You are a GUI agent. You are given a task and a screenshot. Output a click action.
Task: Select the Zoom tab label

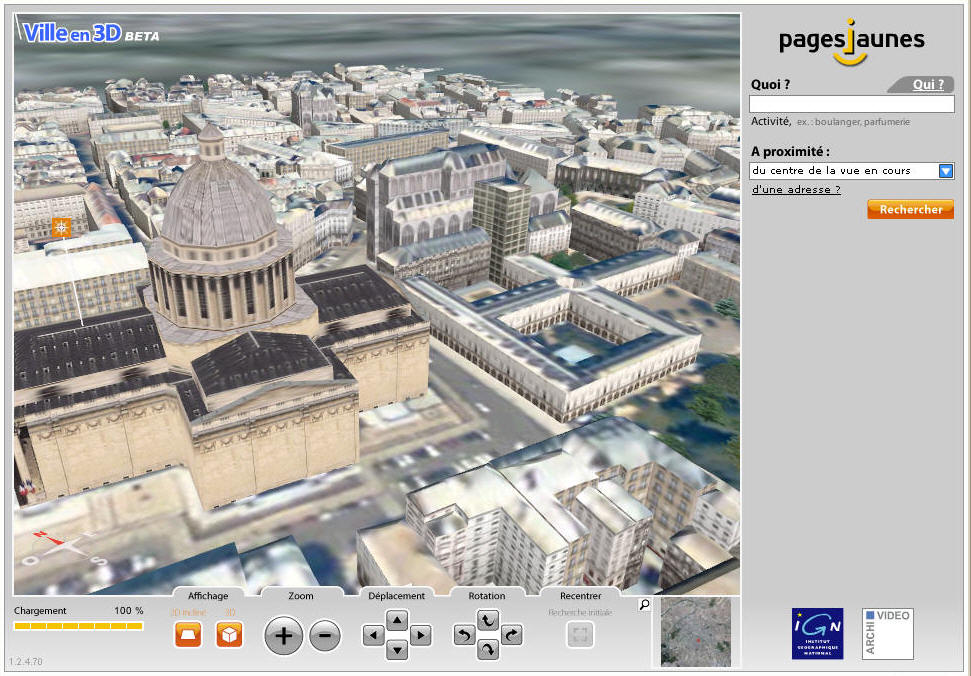tap(301, 596)
